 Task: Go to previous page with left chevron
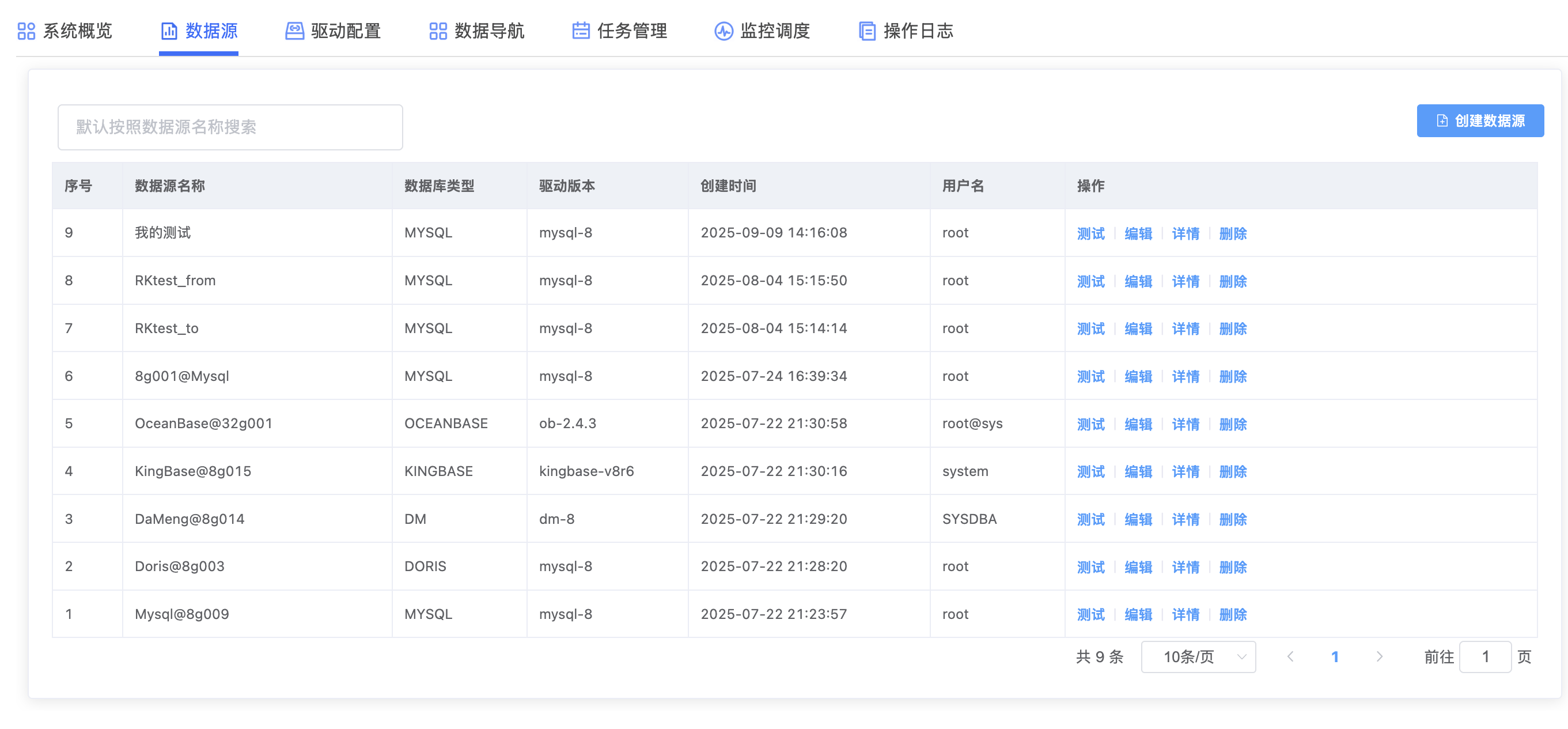[1290, 656]
